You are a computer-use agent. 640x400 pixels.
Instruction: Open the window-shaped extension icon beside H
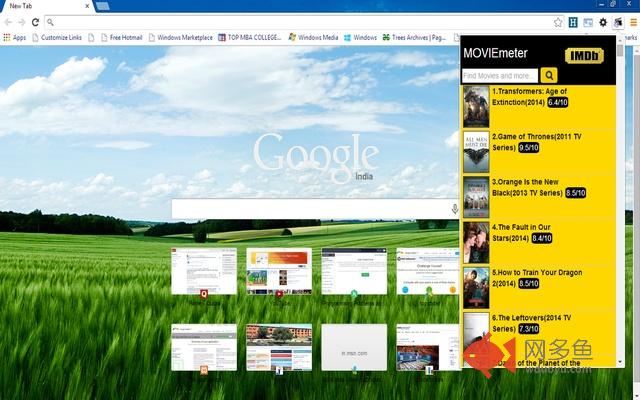(x=588, y=22)
